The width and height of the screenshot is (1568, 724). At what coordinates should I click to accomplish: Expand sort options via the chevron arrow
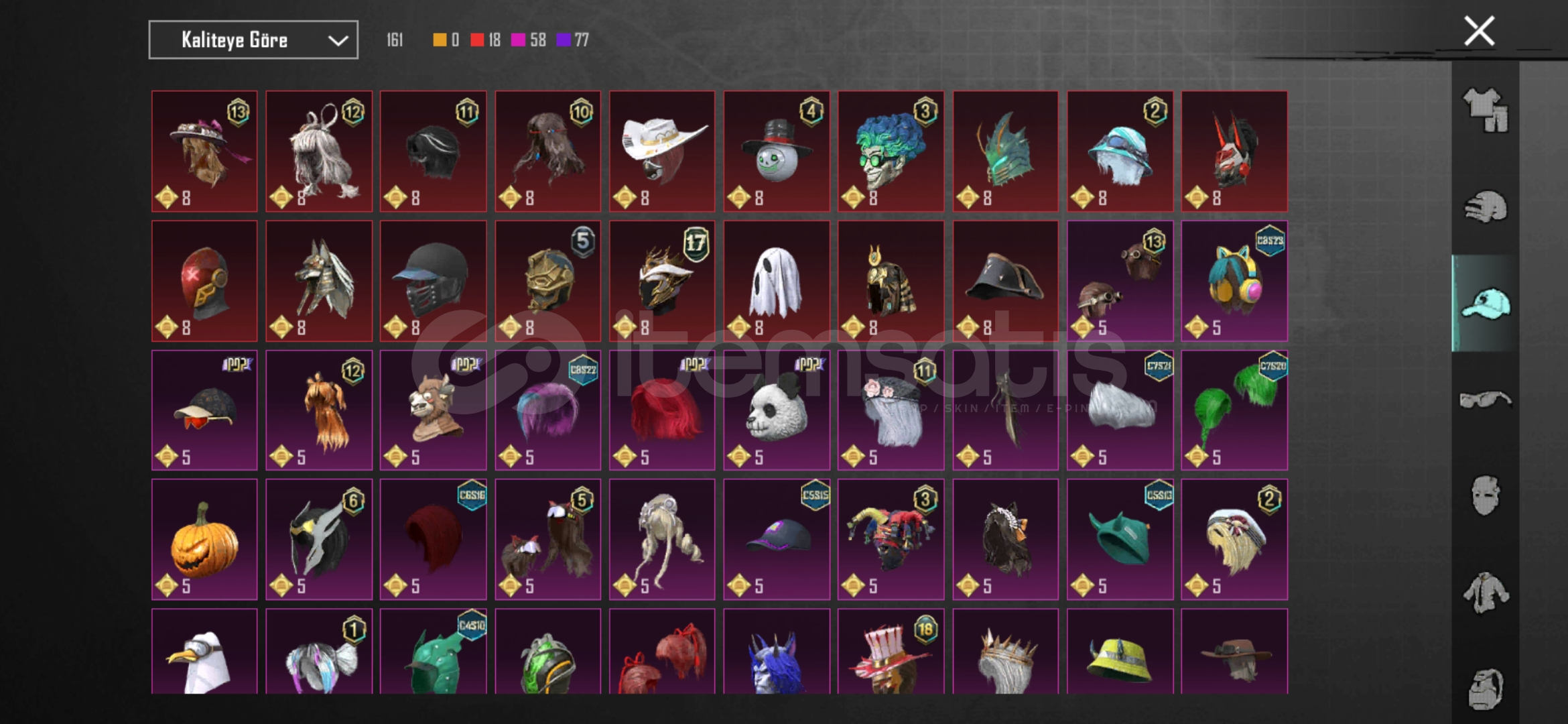(x=338, y=41)
